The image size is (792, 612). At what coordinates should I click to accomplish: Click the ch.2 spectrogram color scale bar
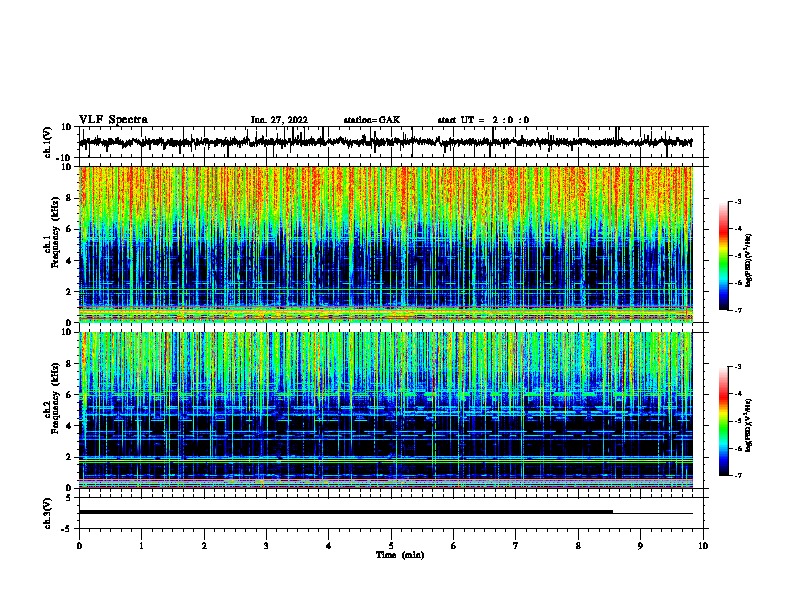724,421
